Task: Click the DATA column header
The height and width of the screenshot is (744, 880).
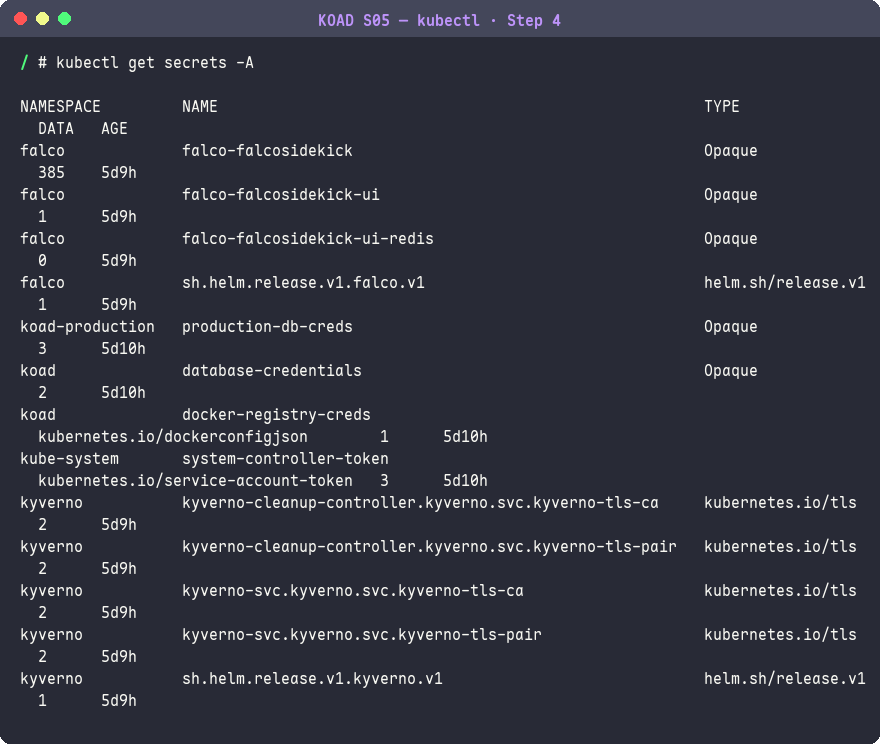Action: tap(56, 128)
